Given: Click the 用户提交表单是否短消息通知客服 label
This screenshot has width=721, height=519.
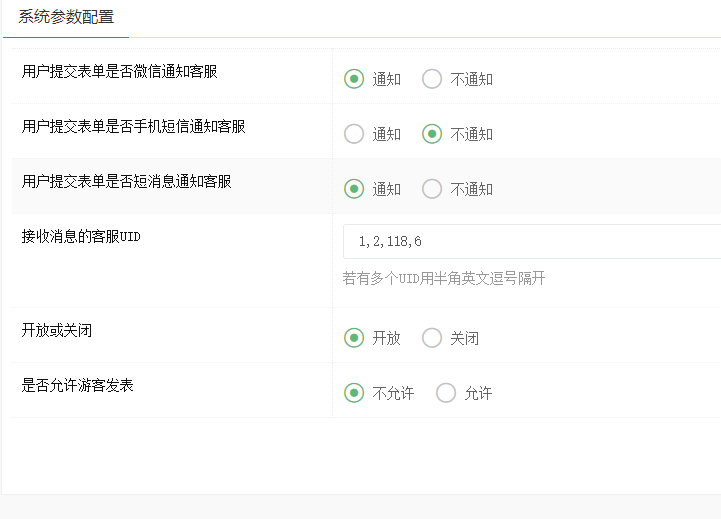Looking at the screenshot, I should pyautogui.click(x=126, y=181).
